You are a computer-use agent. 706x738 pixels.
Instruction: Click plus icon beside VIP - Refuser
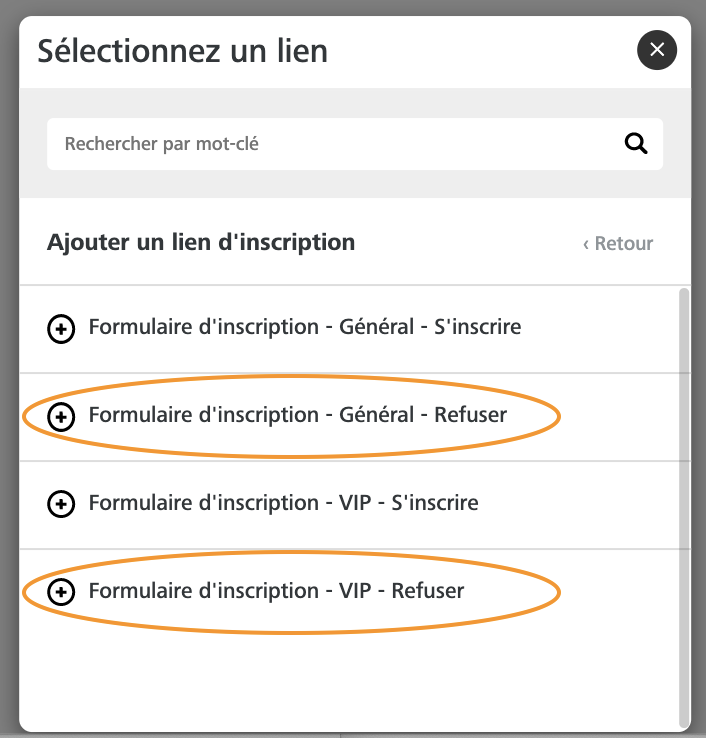(61, 592)
